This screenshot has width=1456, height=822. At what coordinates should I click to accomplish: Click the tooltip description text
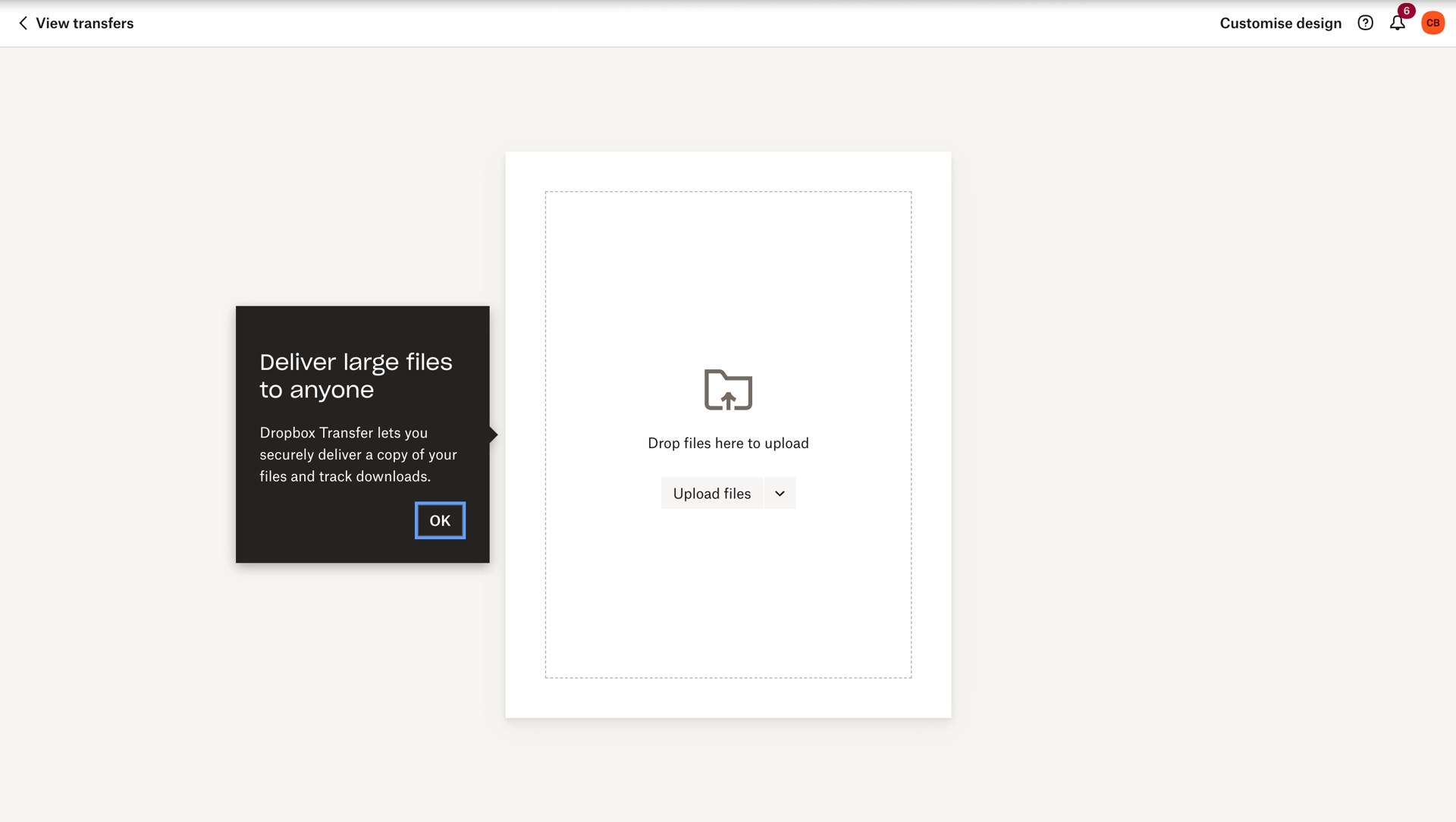click(x=358, y=453)
